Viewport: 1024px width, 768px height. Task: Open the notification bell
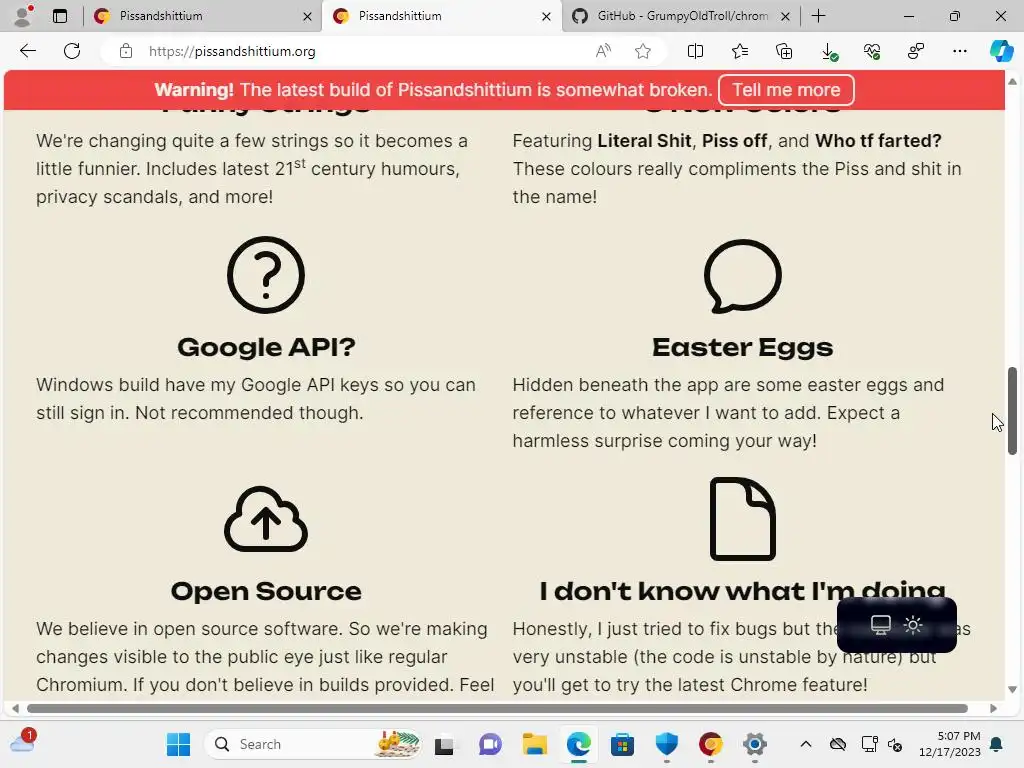tap(997, 744)
